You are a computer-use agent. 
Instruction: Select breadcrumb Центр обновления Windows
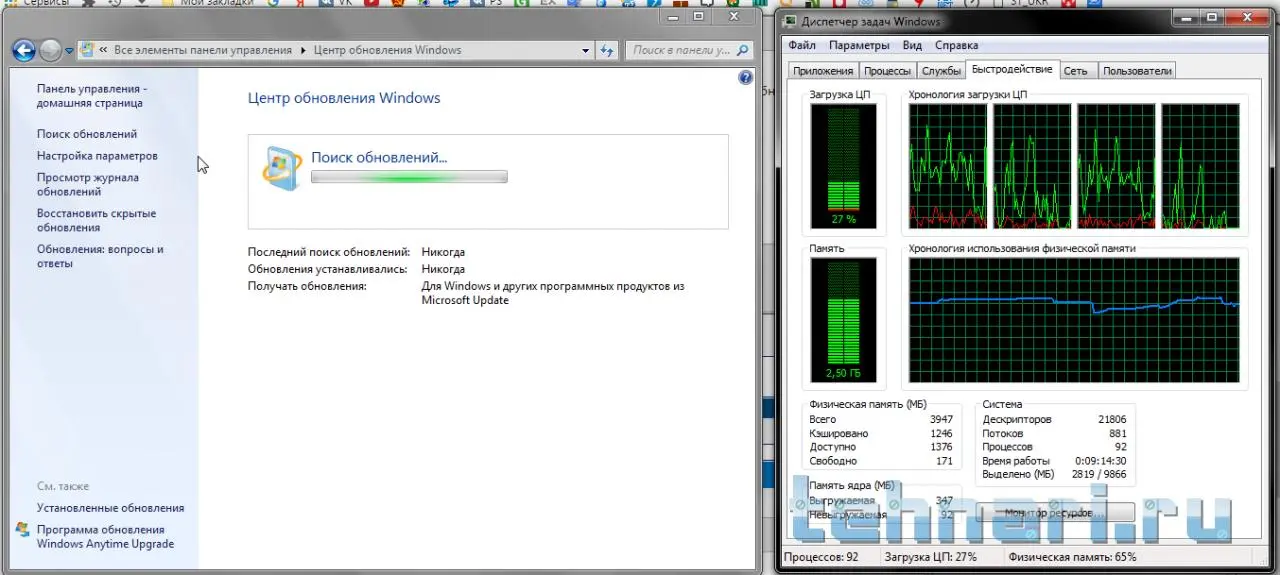(388, 50)
